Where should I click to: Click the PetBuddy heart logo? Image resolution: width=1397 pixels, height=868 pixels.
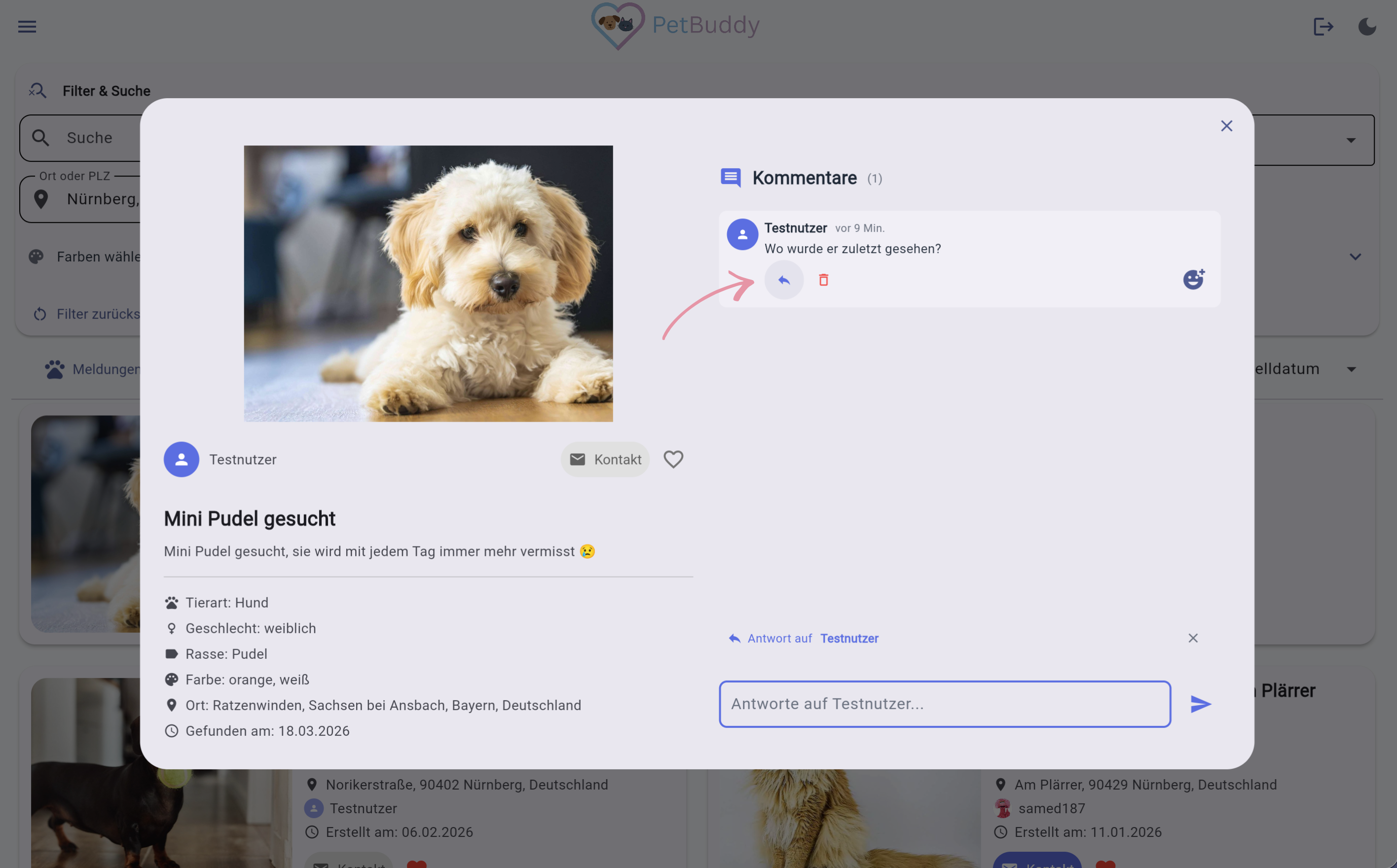[x=617, y=26]
